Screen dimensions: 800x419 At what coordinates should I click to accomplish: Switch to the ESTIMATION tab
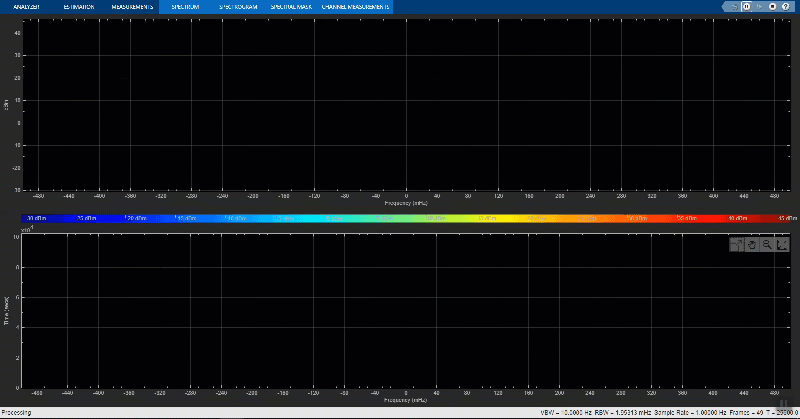(79, 7)
